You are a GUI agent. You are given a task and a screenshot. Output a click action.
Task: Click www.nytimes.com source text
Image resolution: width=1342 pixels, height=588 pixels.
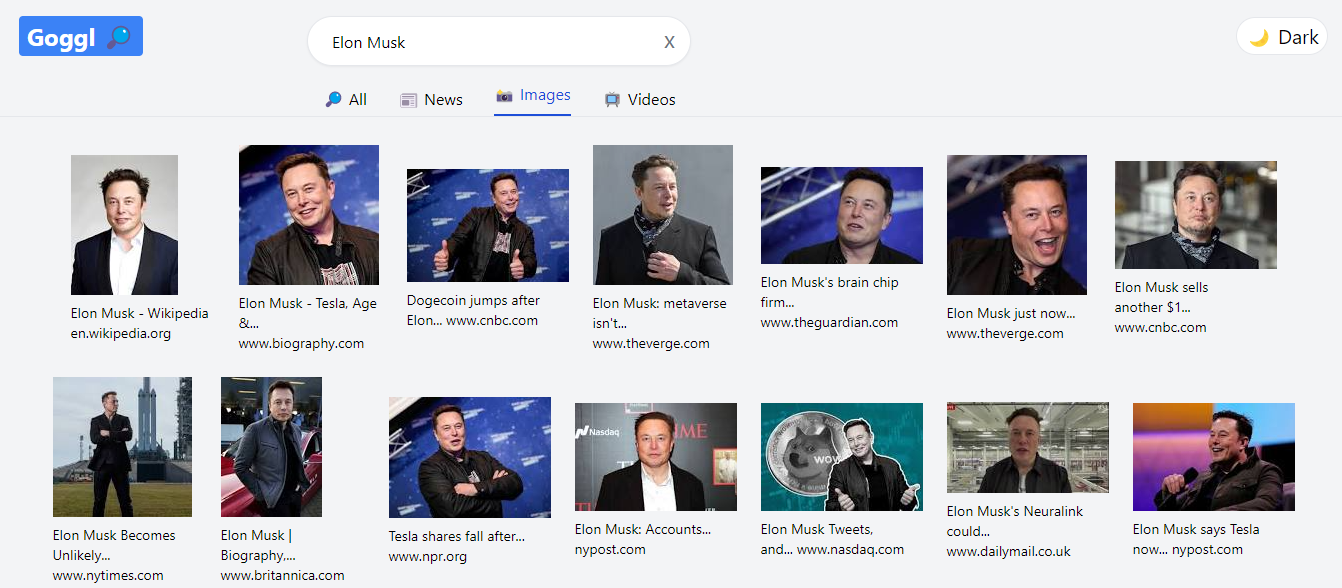coord(108,575)
